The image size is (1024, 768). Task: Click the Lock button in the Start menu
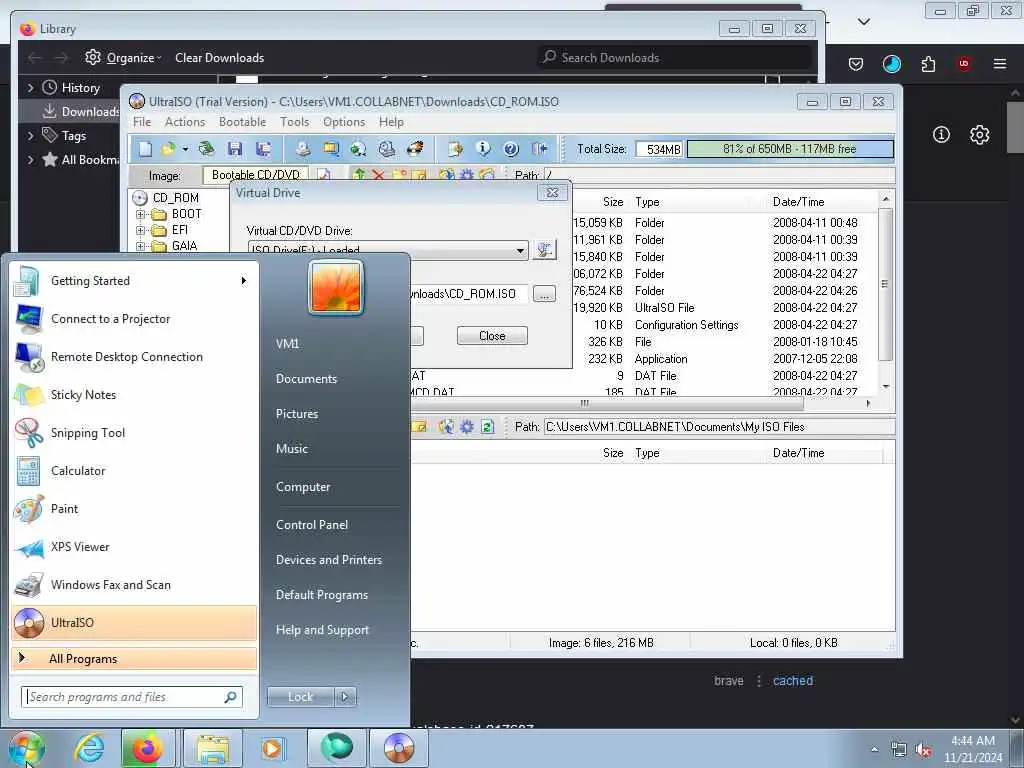pos(300,697)
